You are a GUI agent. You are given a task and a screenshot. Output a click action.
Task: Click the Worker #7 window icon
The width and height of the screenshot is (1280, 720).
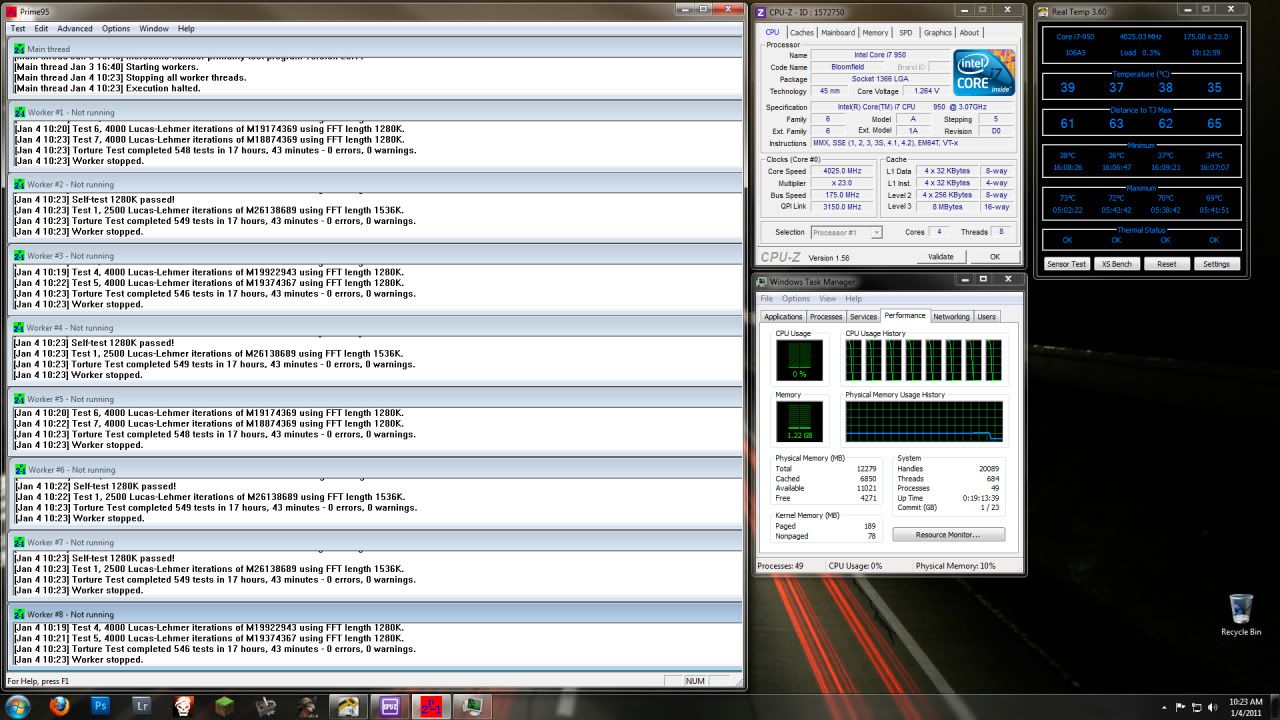(x=19, y=542)
